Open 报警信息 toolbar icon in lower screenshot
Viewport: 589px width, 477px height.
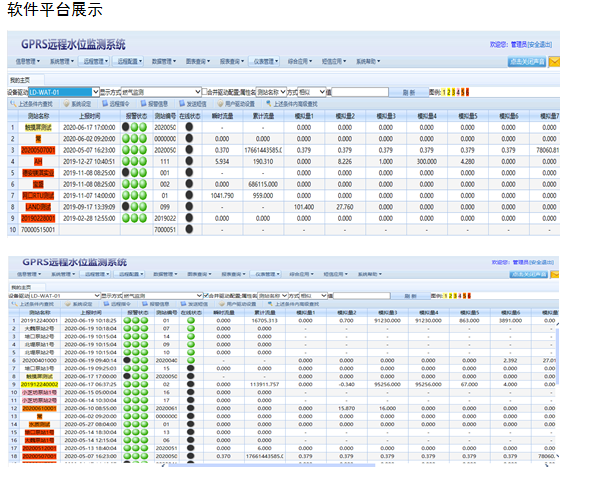(x=145, y=303)
